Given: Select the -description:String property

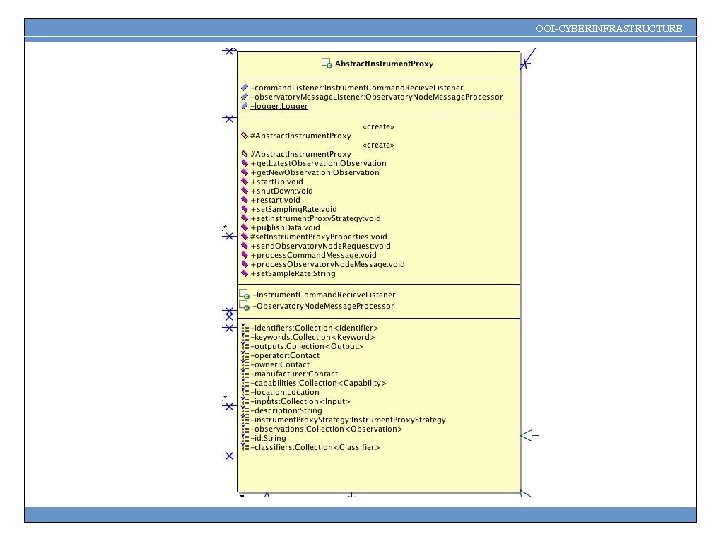Looking at the screenshot, I should (287, 411).
